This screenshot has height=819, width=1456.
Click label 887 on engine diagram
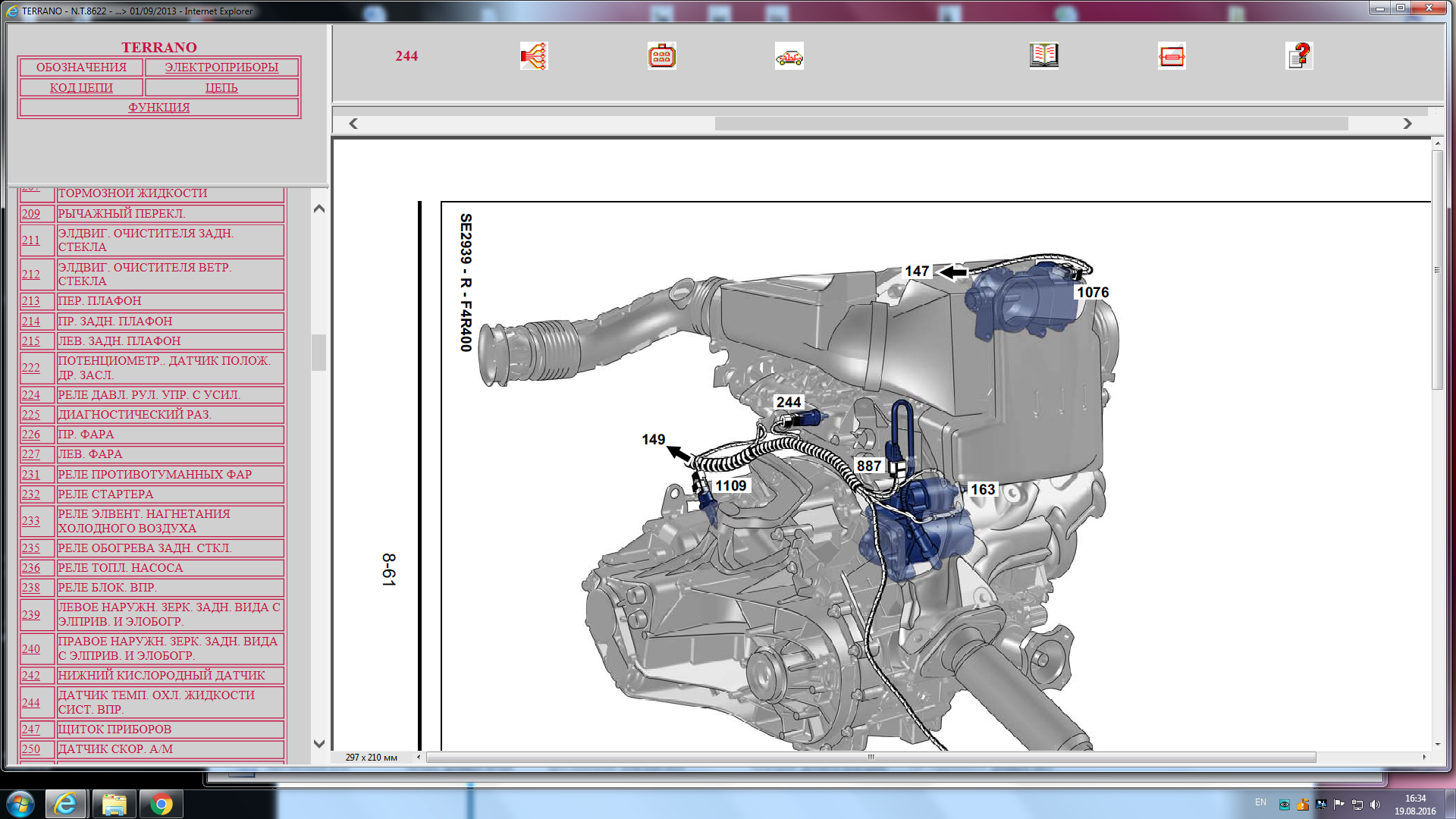pos(869,466)
